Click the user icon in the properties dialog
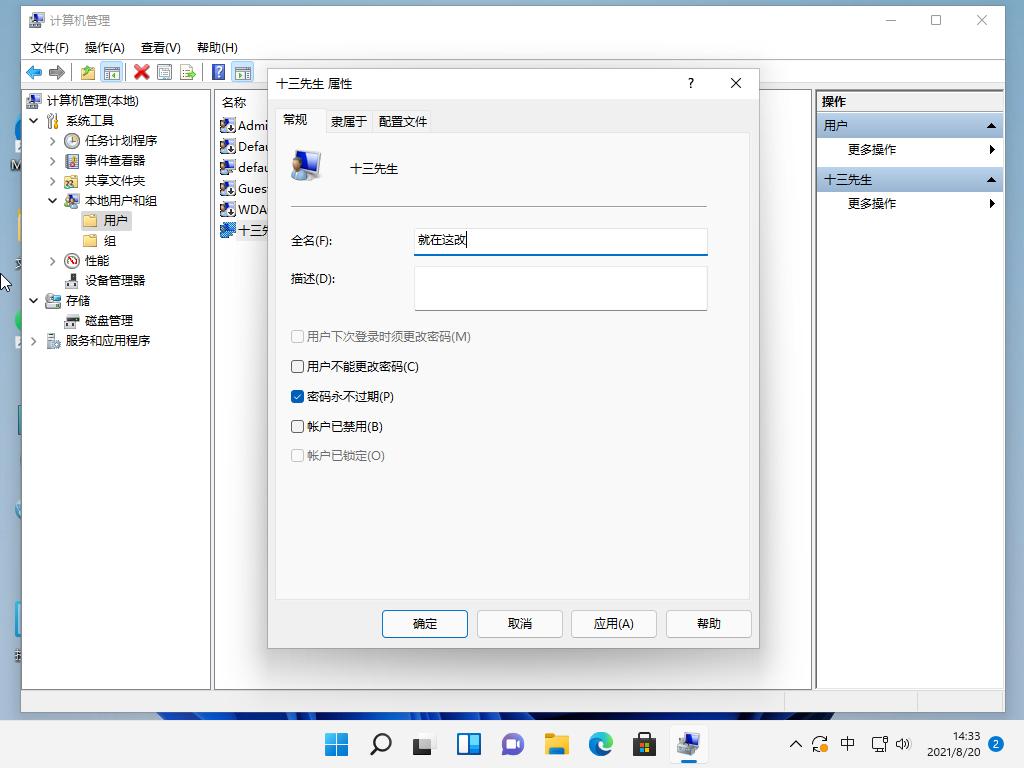The height and width of the screenshot is (768, 1024). (x=305, y=165)
